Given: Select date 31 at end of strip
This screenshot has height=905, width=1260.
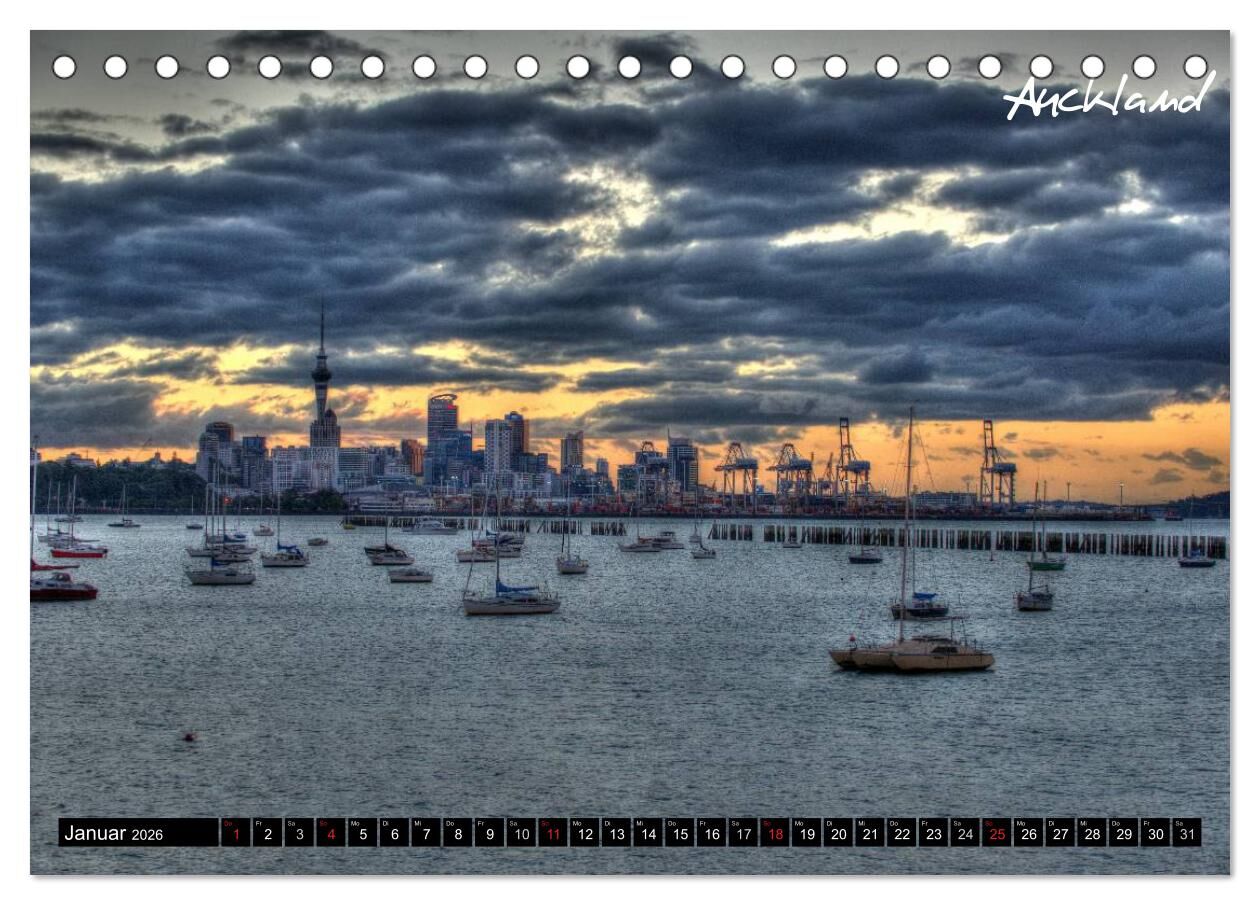Looking at the screenshot, I should click(1186, 833).
